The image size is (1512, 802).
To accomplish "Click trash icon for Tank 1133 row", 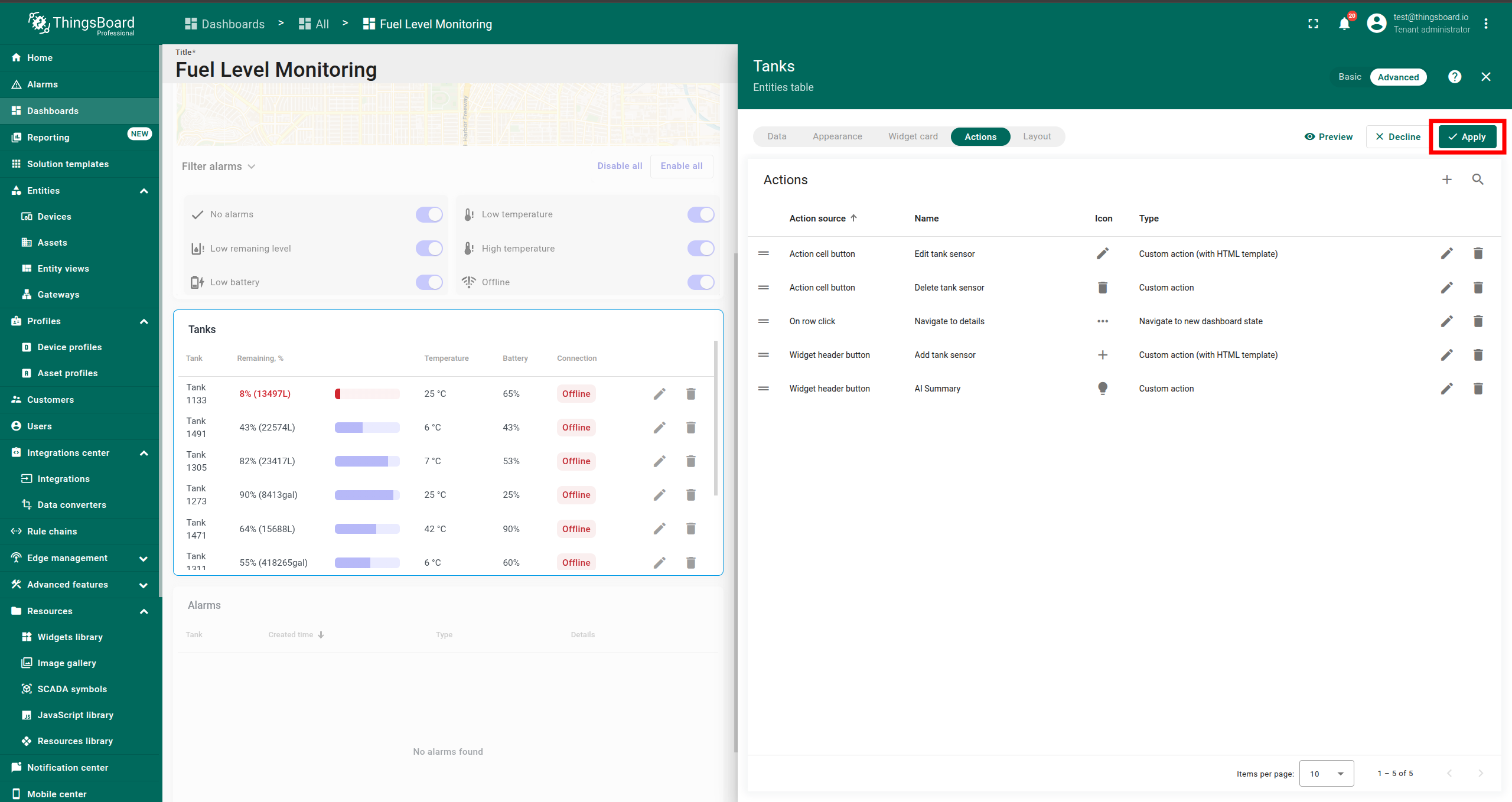I will [x=690, y=394].
